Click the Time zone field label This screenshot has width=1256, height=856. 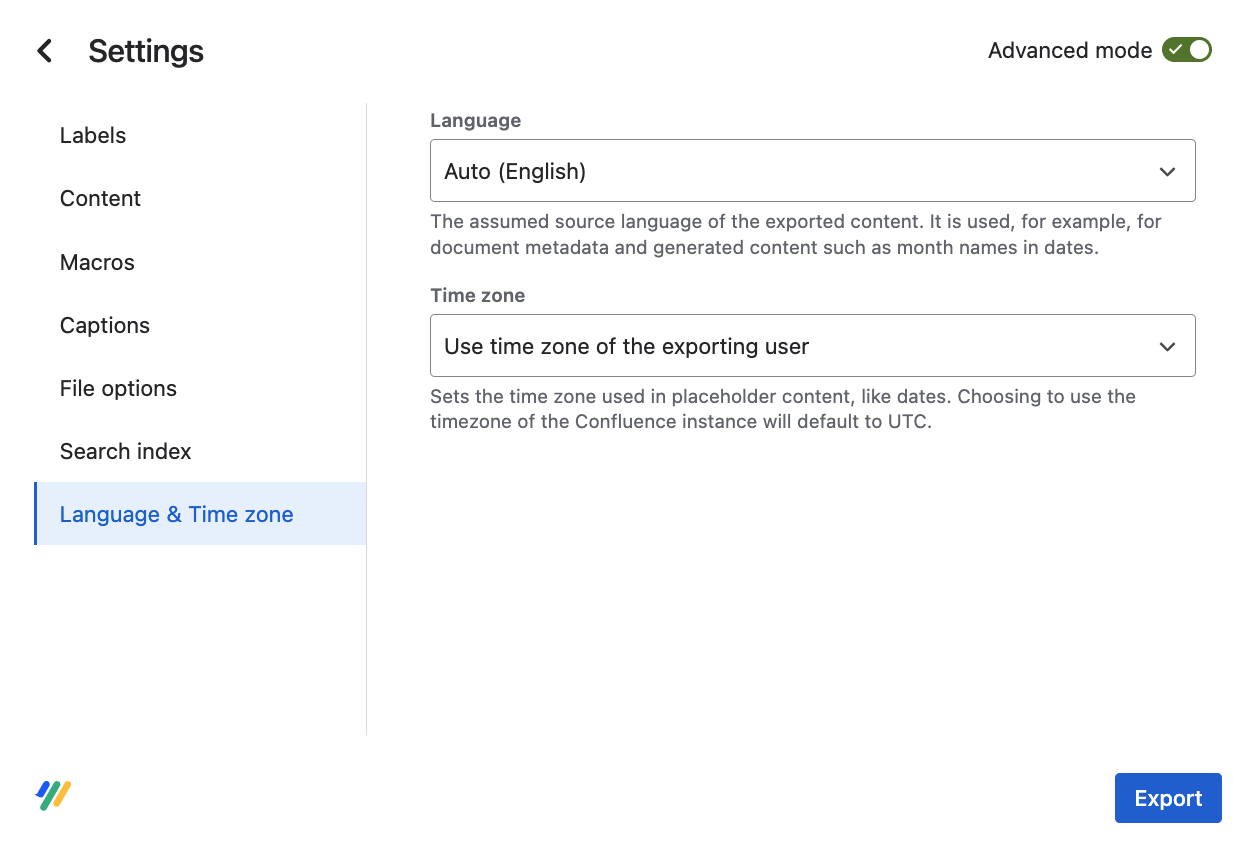(477, 295)
